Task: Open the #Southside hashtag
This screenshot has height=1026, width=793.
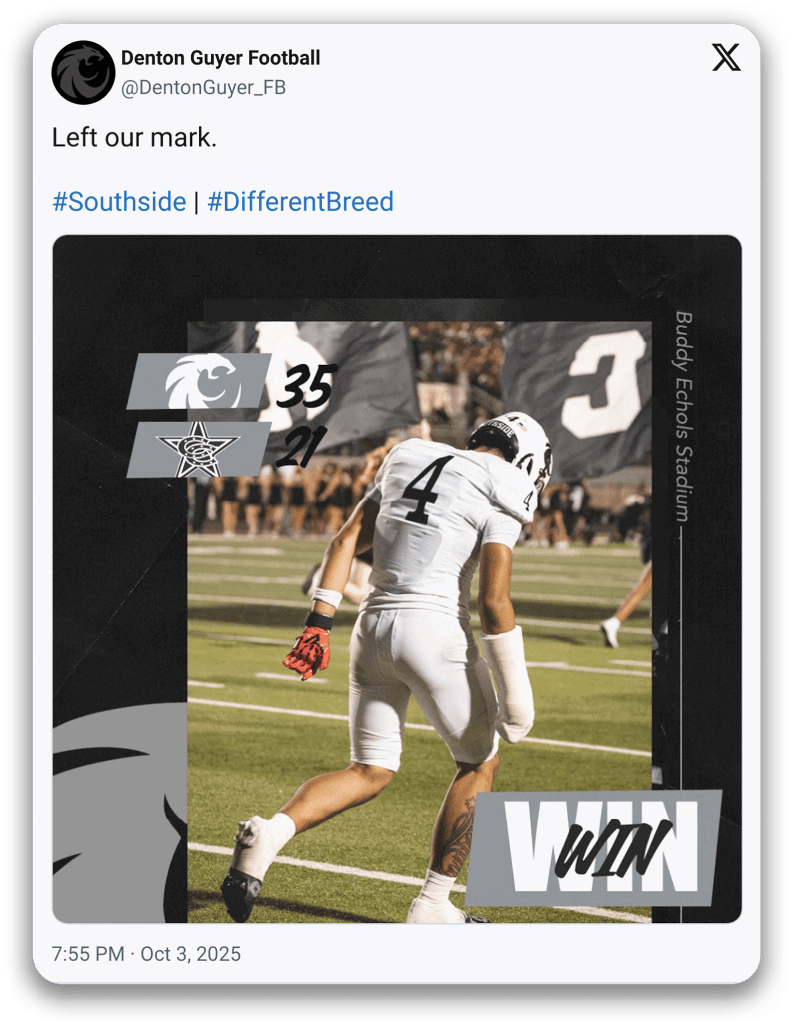Action: point(119,202)
